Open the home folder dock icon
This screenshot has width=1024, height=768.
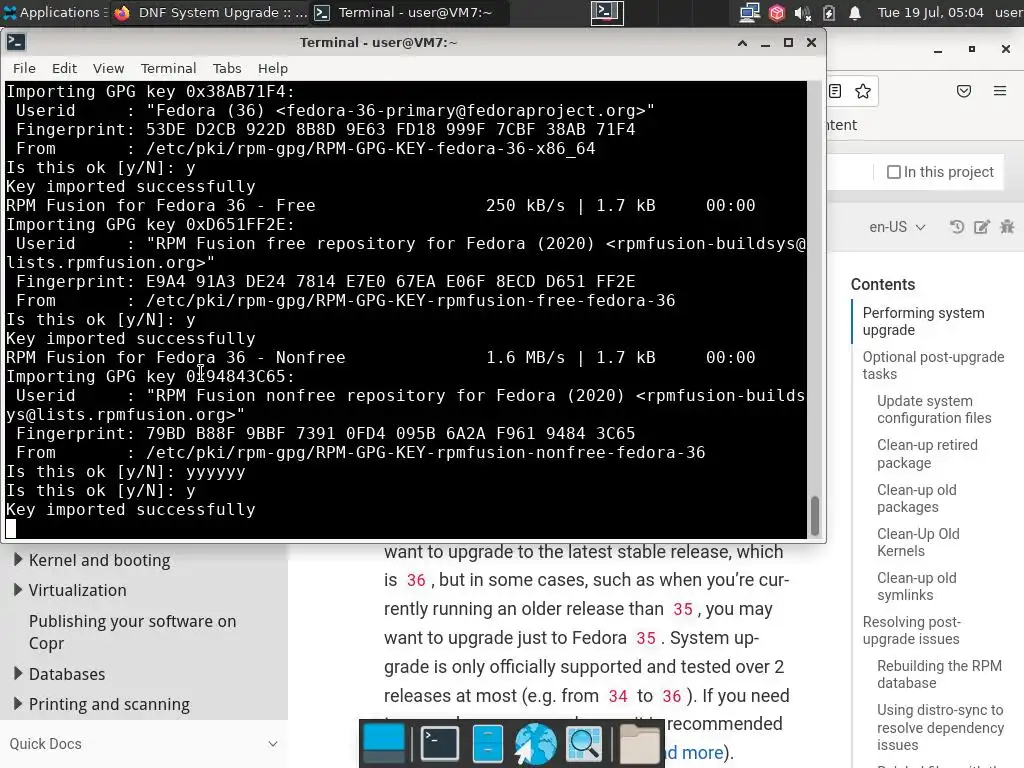tap(639, 743)
